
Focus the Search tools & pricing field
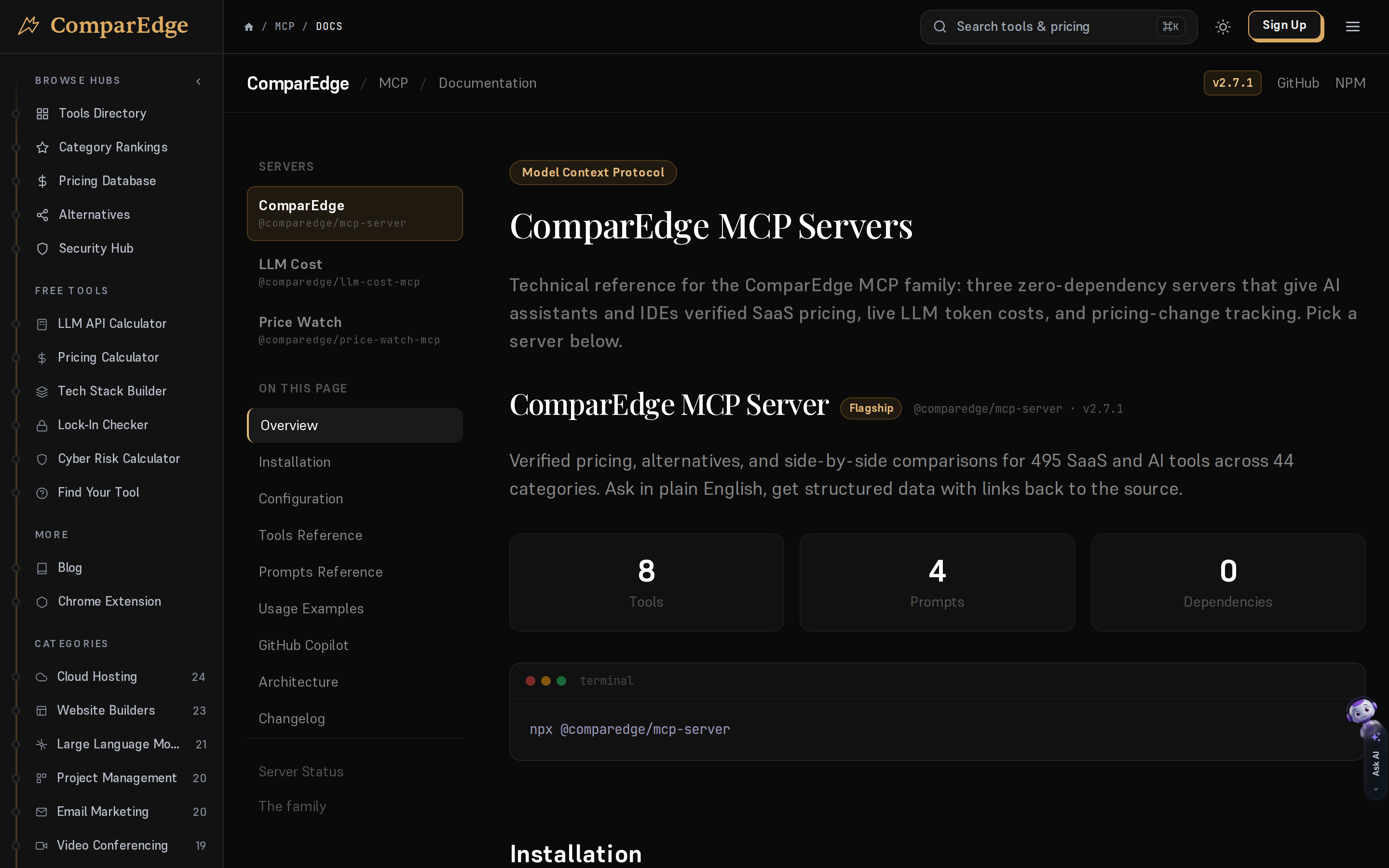pyautogui.click(x=1059, y=27)
